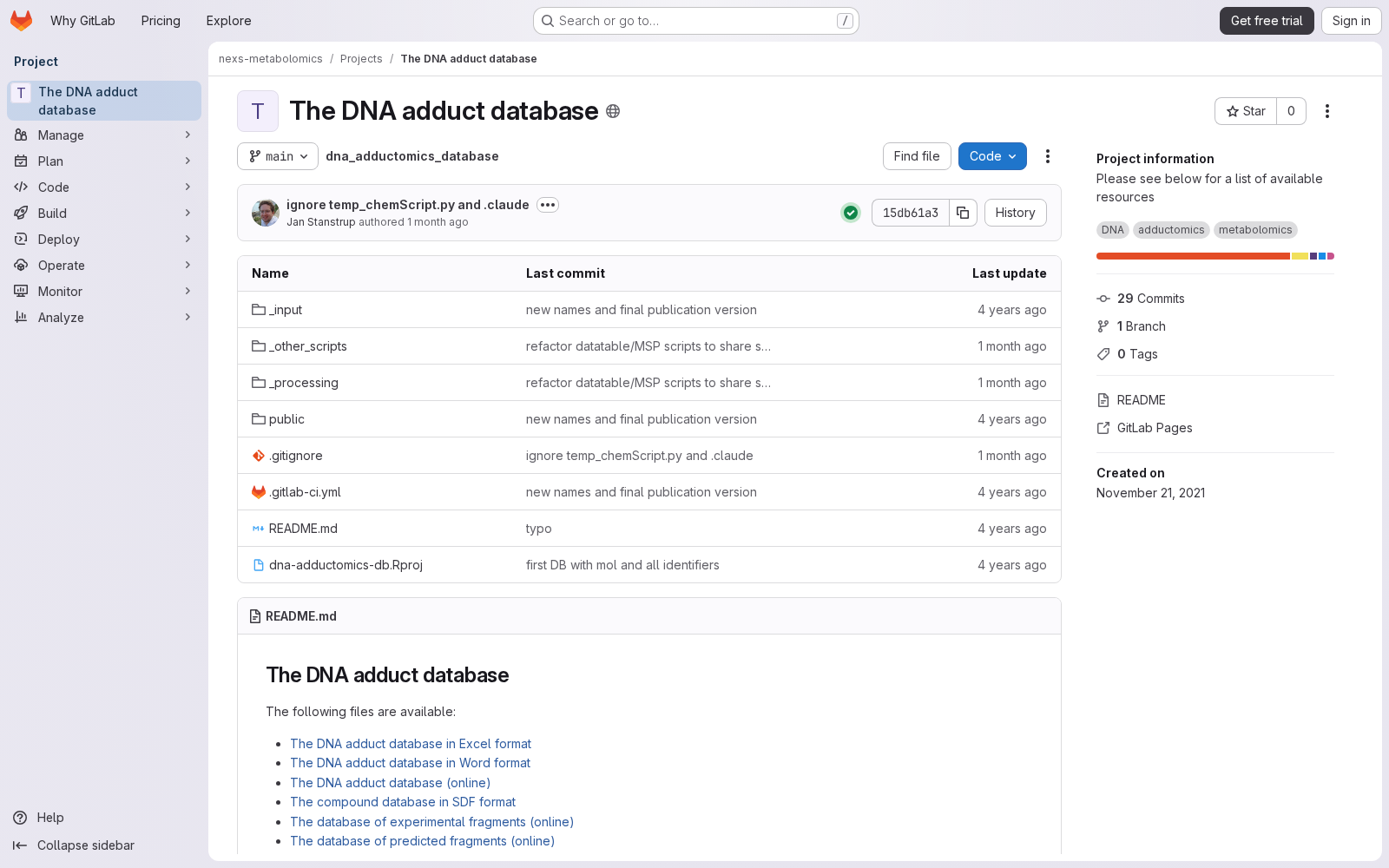Click the dna-adductomics-db.Rproj file icon
This screenshot has width=1389, height=868.
tap(259, 565)
